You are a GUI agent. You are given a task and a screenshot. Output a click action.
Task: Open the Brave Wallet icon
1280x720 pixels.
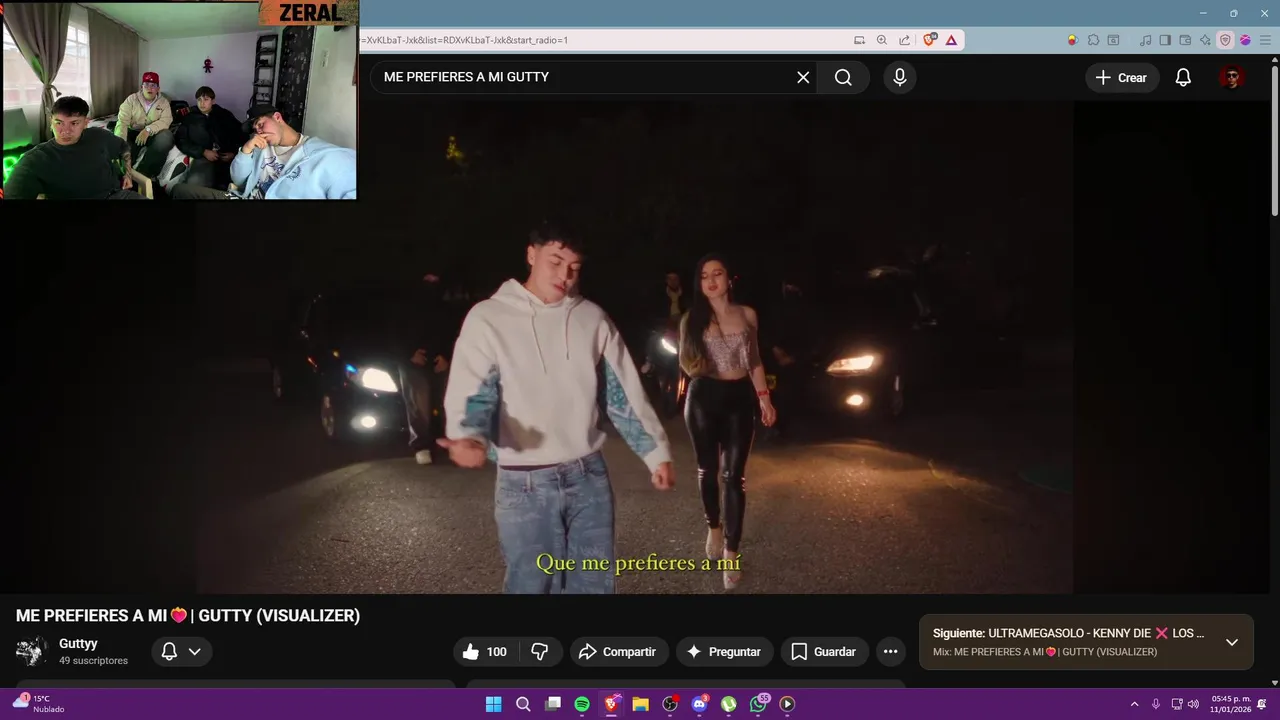pyautogui.click(x=1185, y=40)
